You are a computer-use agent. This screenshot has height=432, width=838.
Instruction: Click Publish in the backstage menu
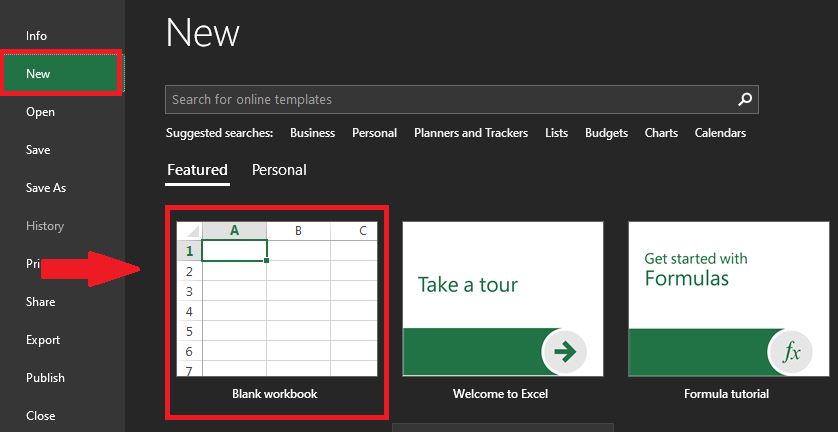pyautogui.click(x=45, y=378)
